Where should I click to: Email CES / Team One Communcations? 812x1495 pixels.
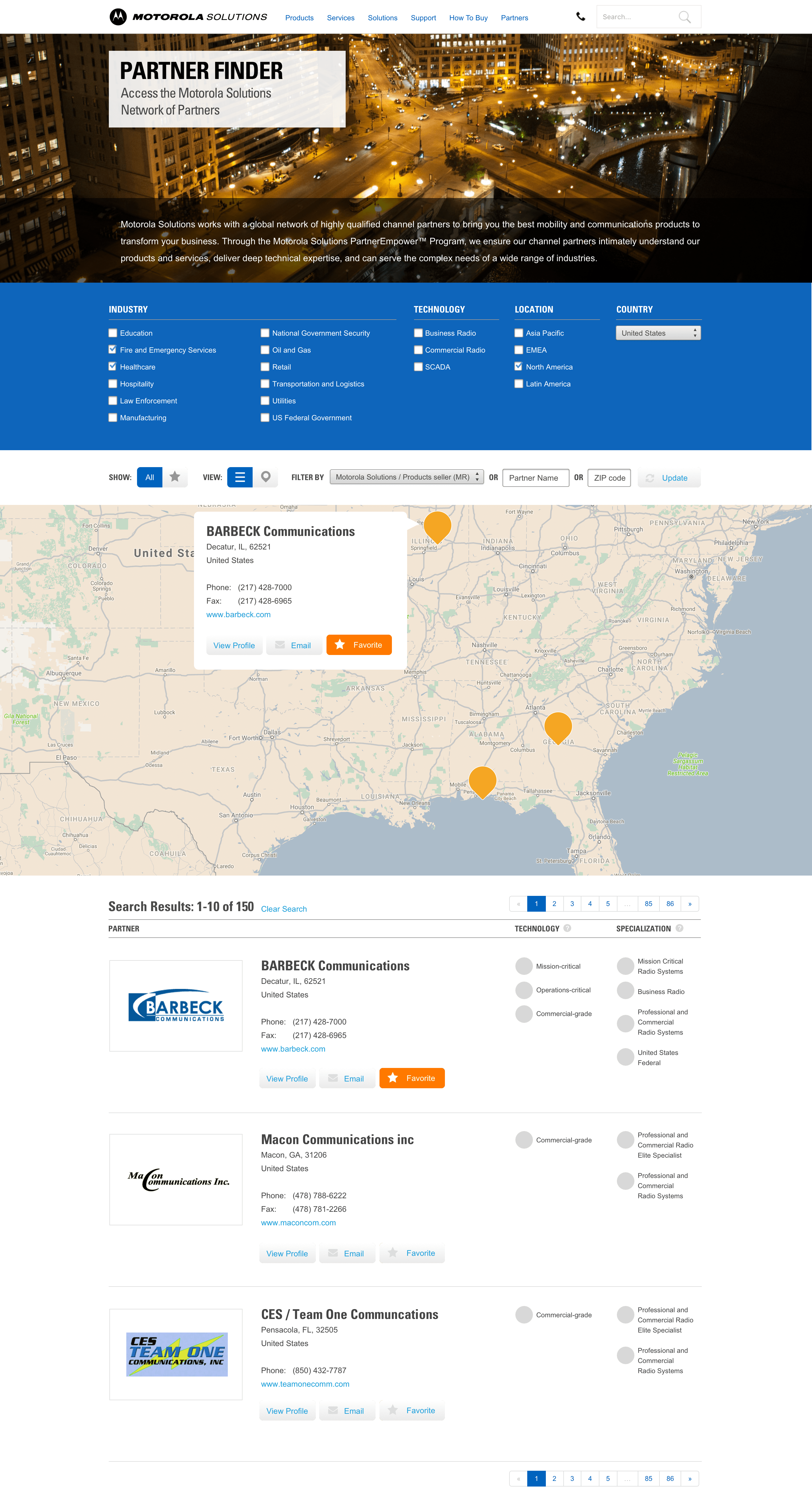tap(347, 1411)
